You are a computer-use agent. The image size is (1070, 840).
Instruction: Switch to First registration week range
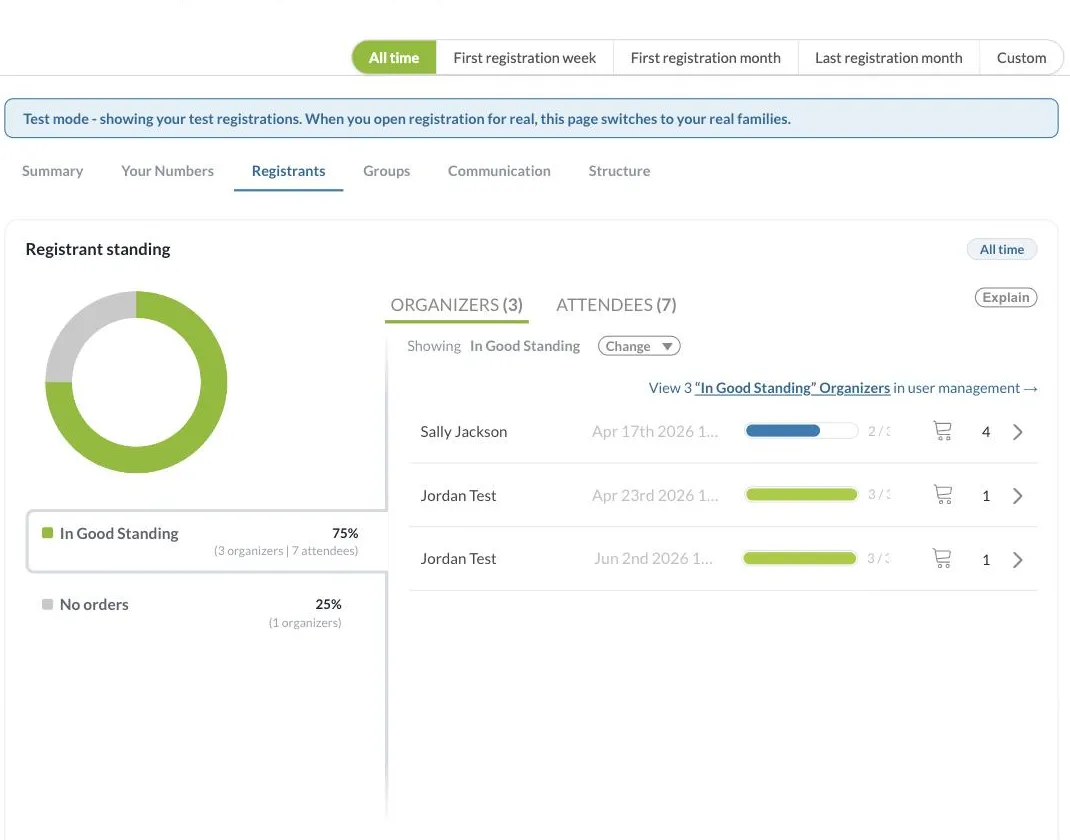click(524, 58)
